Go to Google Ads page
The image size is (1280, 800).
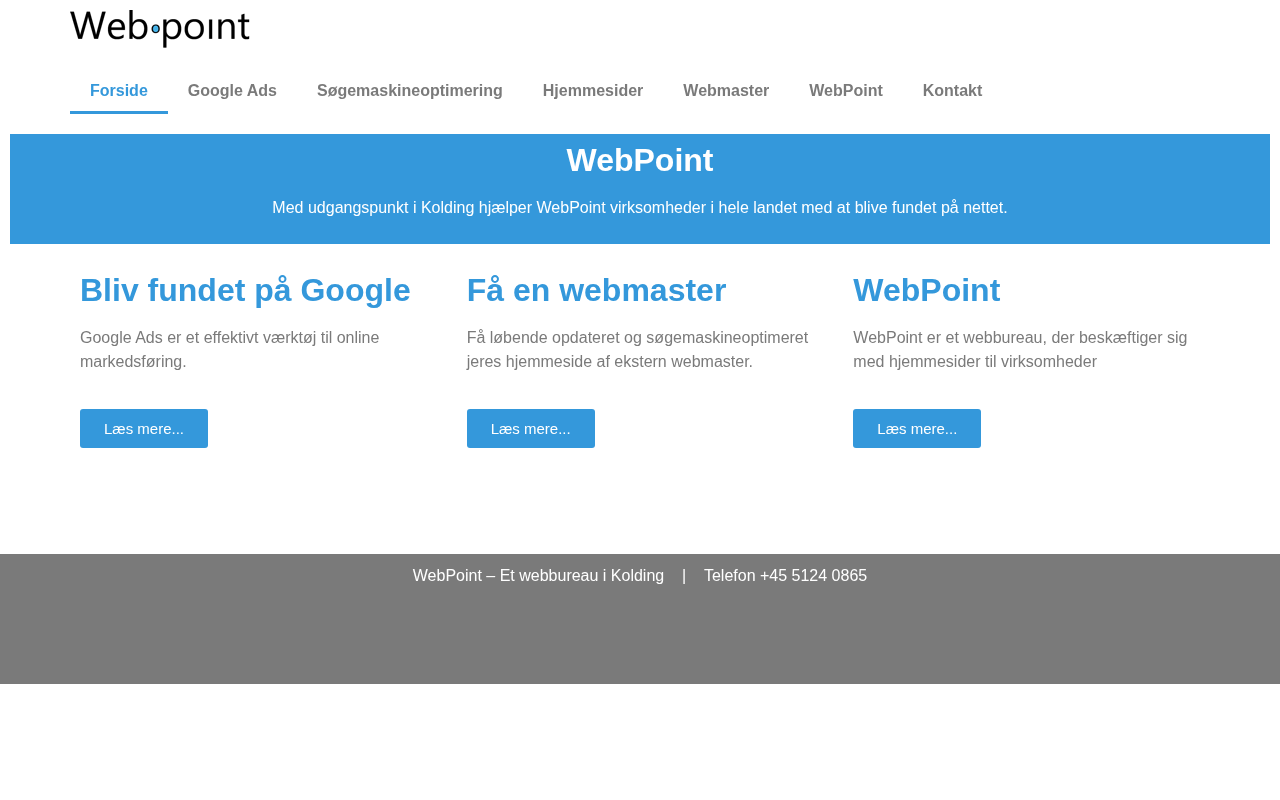pos(232,91)
